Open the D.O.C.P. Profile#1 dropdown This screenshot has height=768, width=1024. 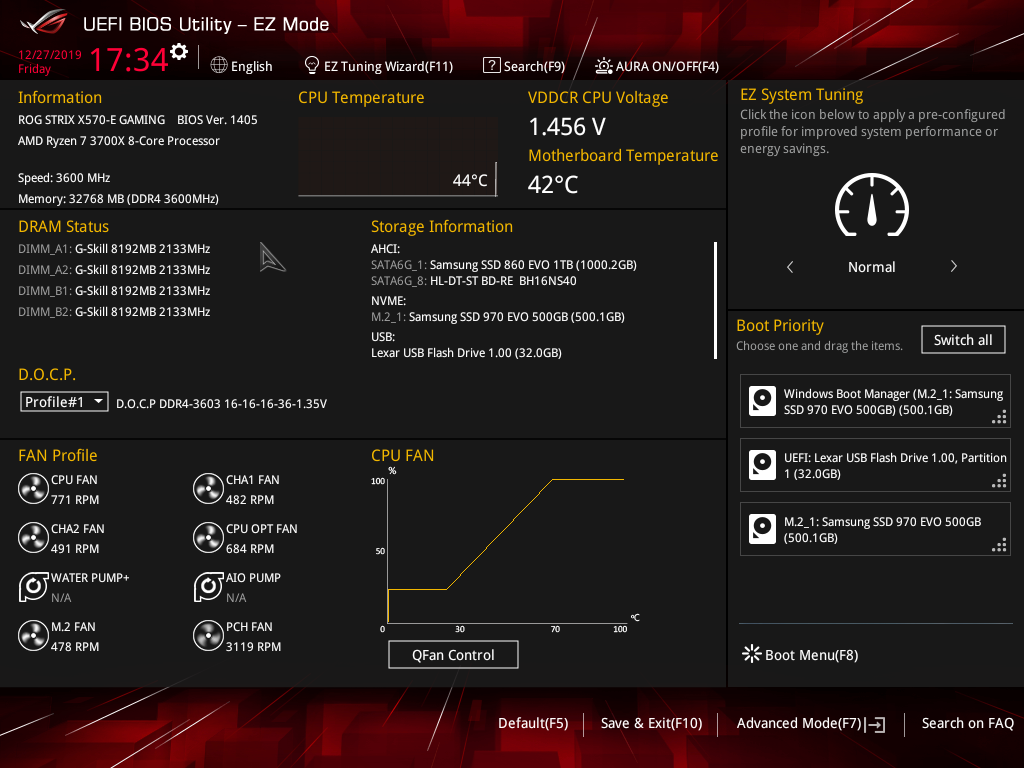[64, 402]
